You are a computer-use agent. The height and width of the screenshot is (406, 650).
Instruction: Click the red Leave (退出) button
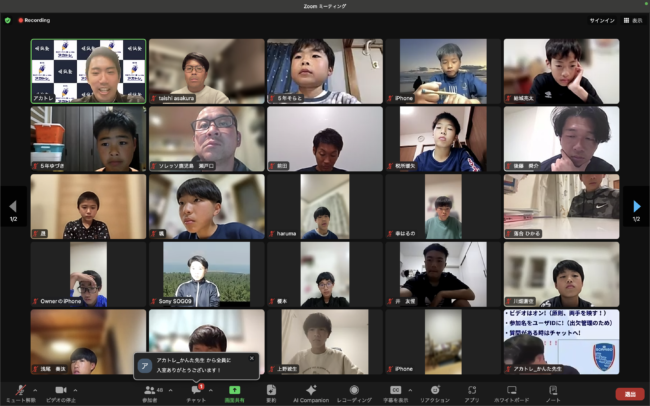629,394
